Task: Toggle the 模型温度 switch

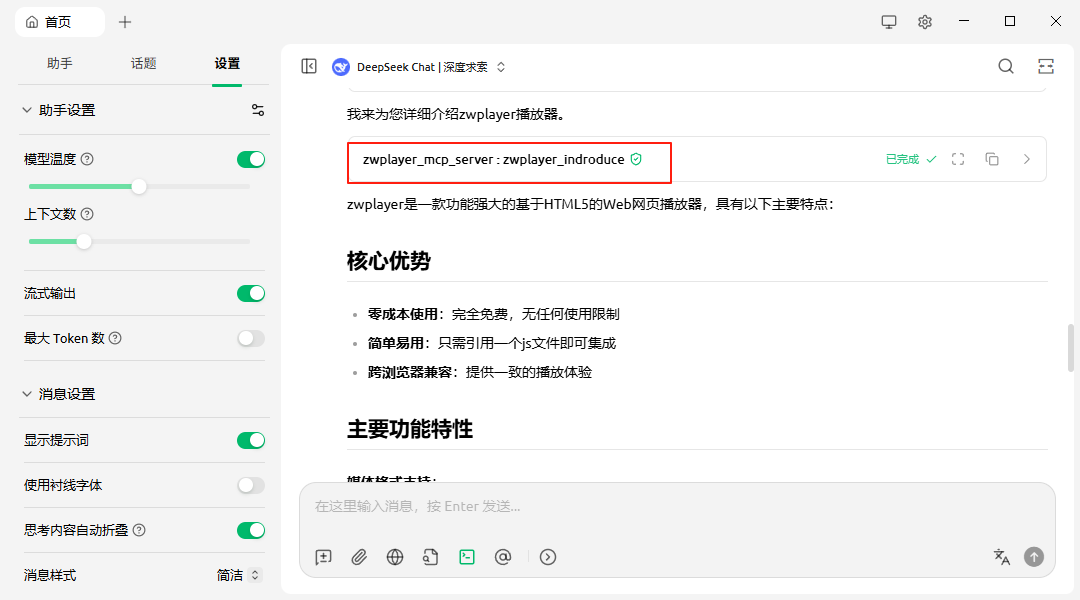Action: tap(251, 159)
